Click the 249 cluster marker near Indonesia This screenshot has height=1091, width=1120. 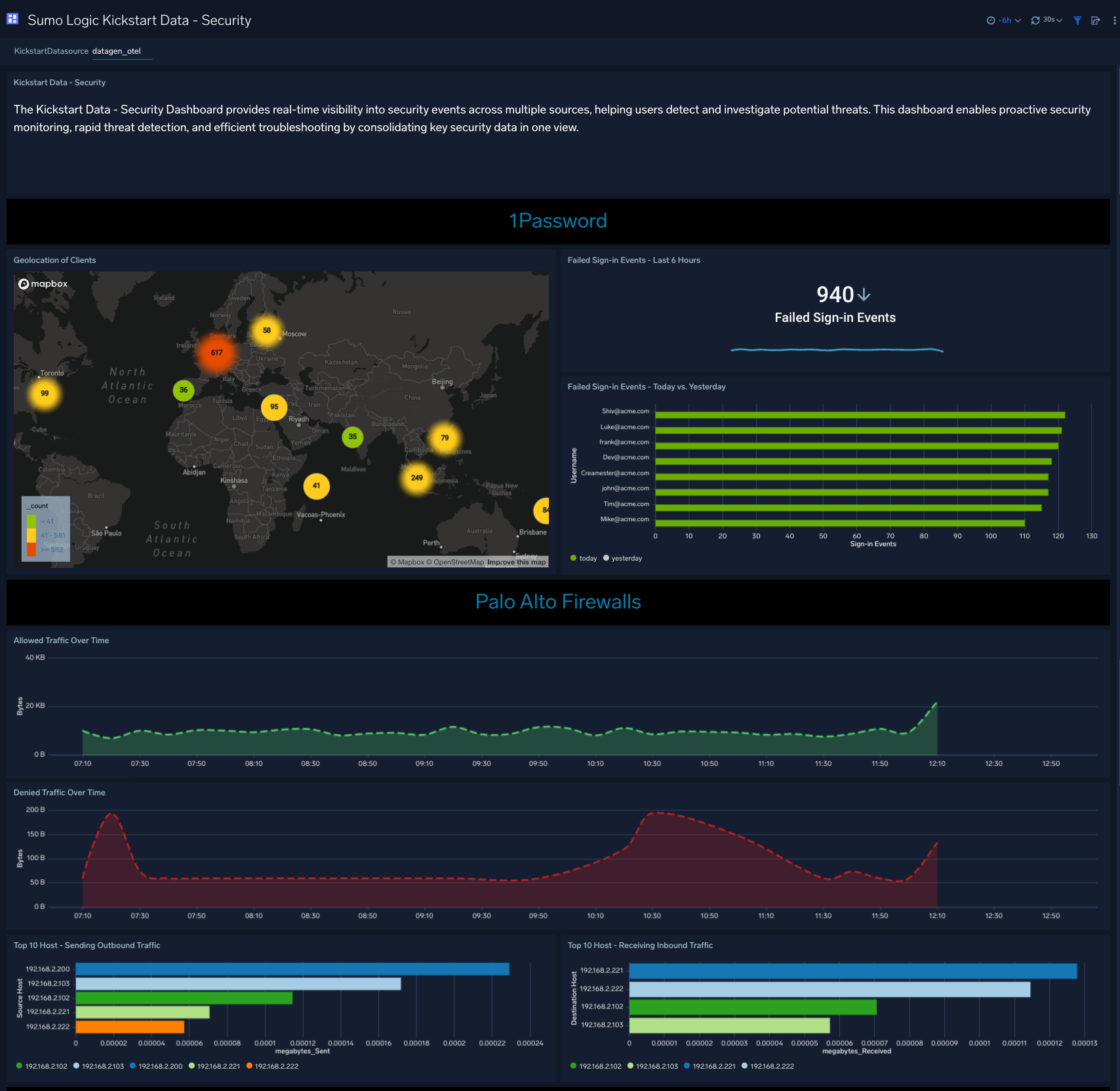[x=416, y=478]
